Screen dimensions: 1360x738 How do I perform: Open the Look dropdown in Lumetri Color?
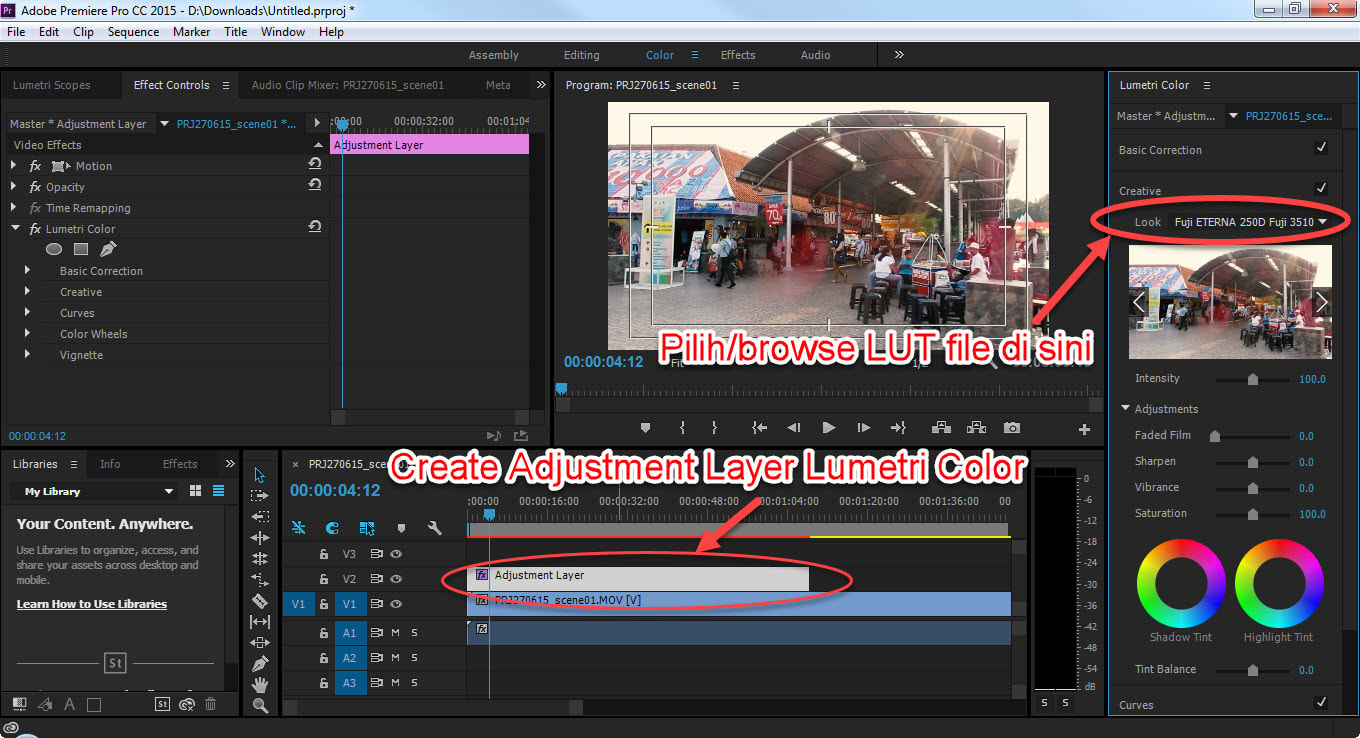(x=1251, y=221)
